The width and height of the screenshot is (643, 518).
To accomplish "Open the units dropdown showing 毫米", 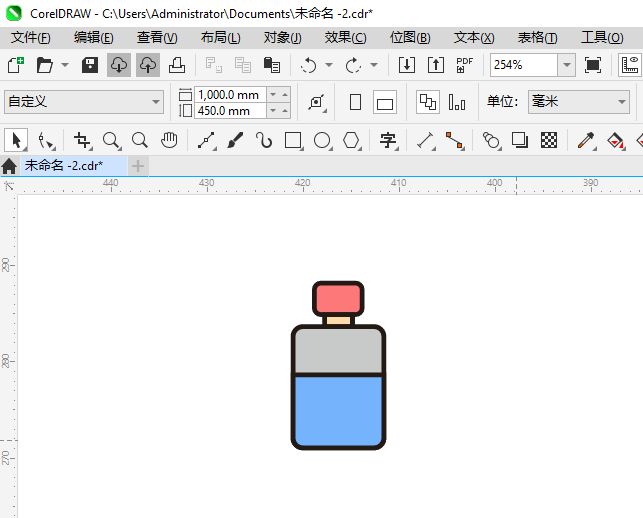I will tap(620, 102).
